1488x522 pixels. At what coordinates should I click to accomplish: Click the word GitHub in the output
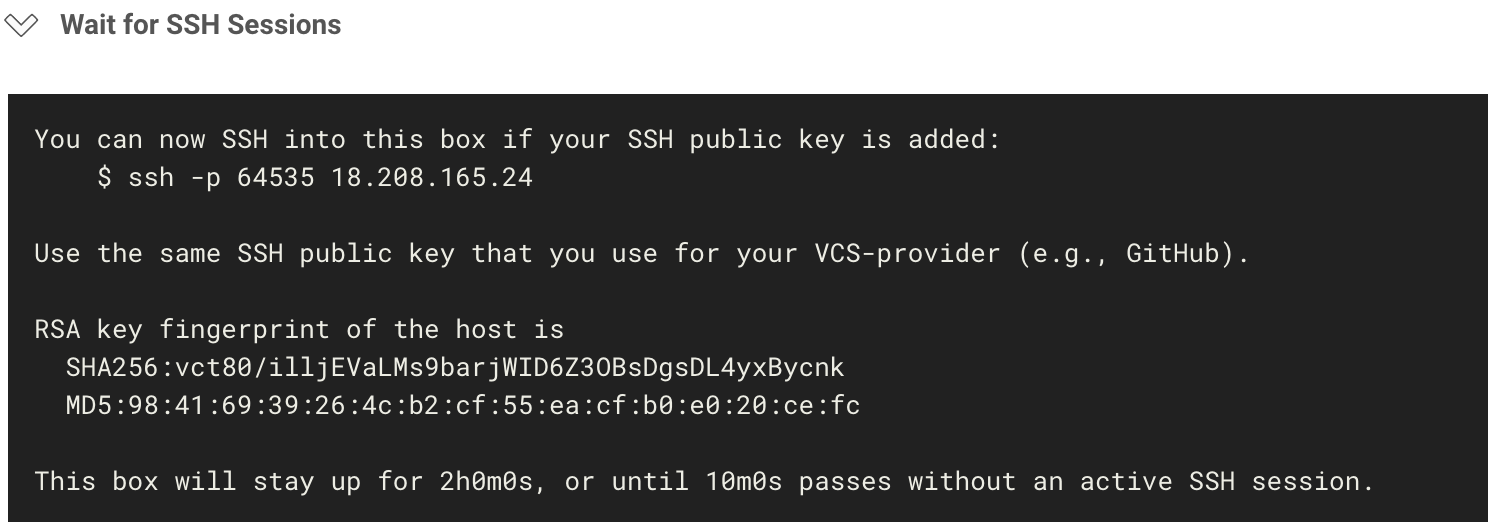point(1179,254)
